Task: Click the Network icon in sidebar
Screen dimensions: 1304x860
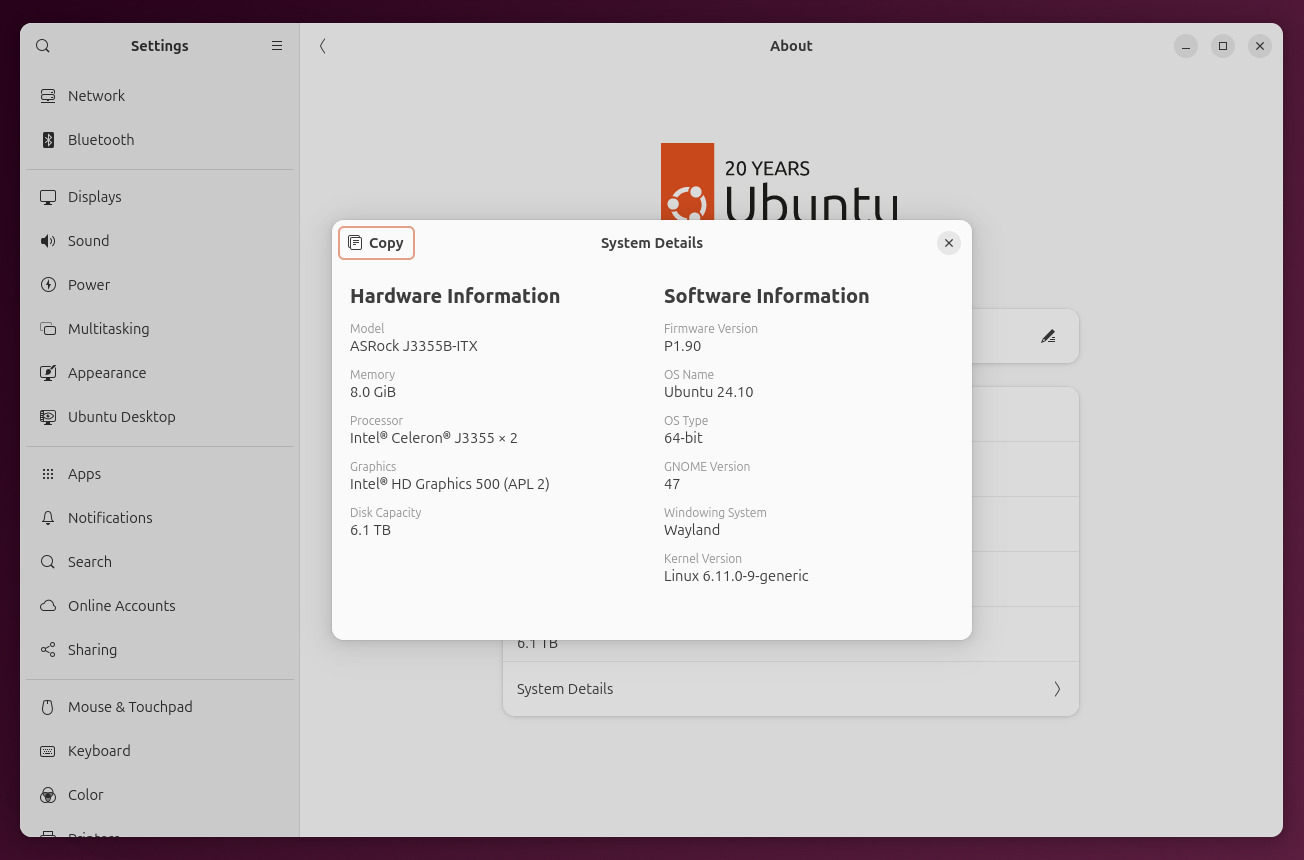Action: tap(48, 96)
